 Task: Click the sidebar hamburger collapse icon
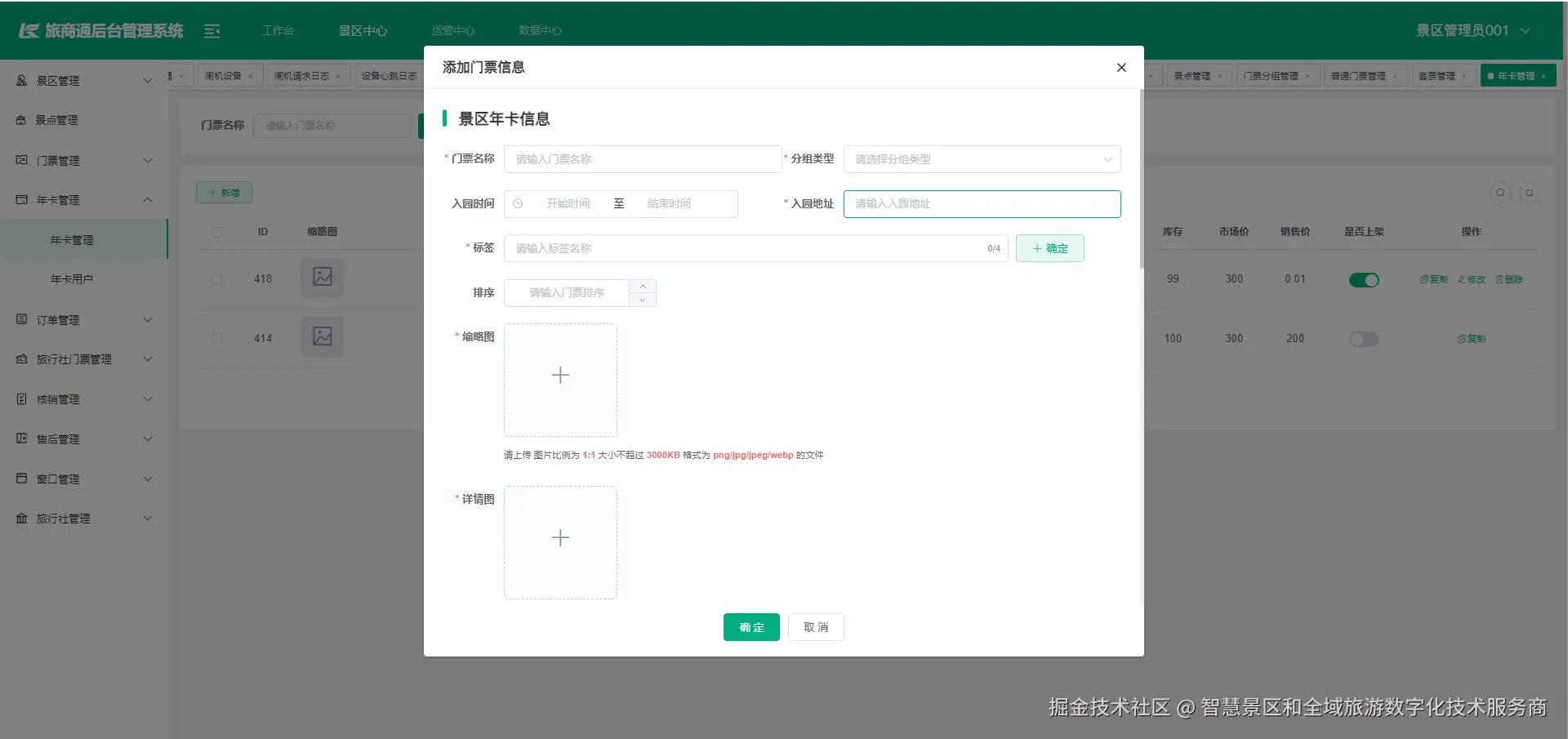point(212,30)
